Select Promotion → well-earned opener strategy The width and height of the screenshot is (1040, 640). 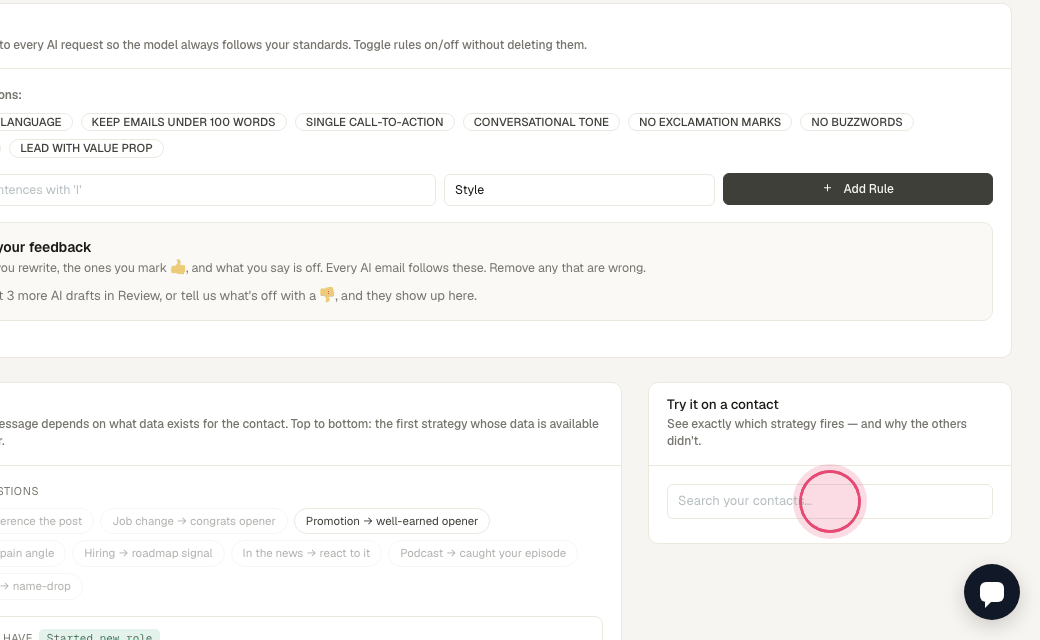[391, 521]
